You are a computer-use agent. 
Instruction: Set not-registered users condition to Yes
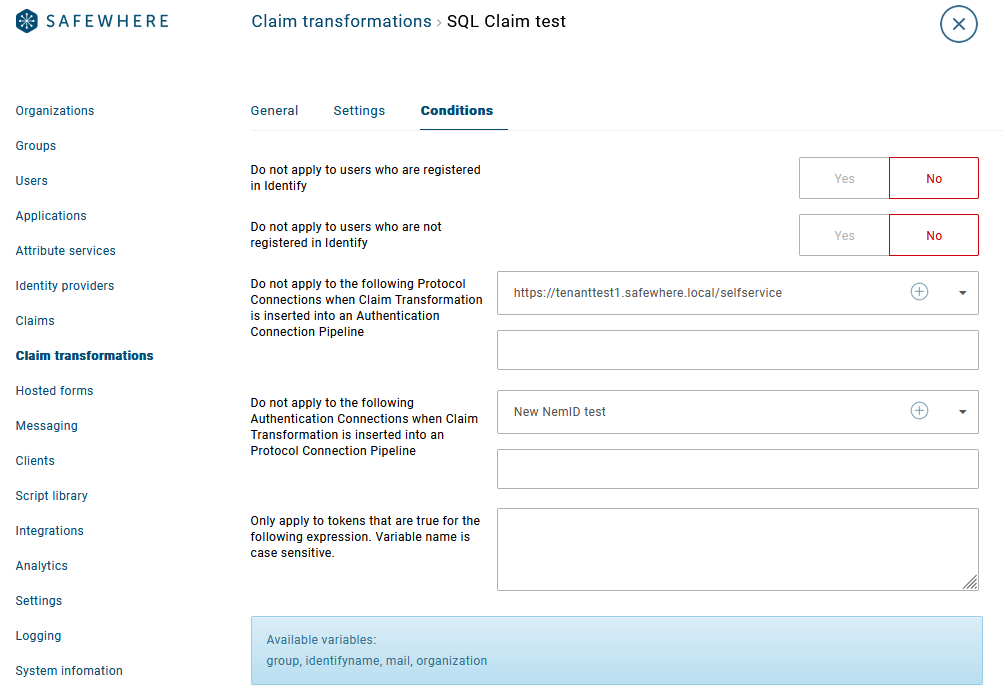pos(844,235)
